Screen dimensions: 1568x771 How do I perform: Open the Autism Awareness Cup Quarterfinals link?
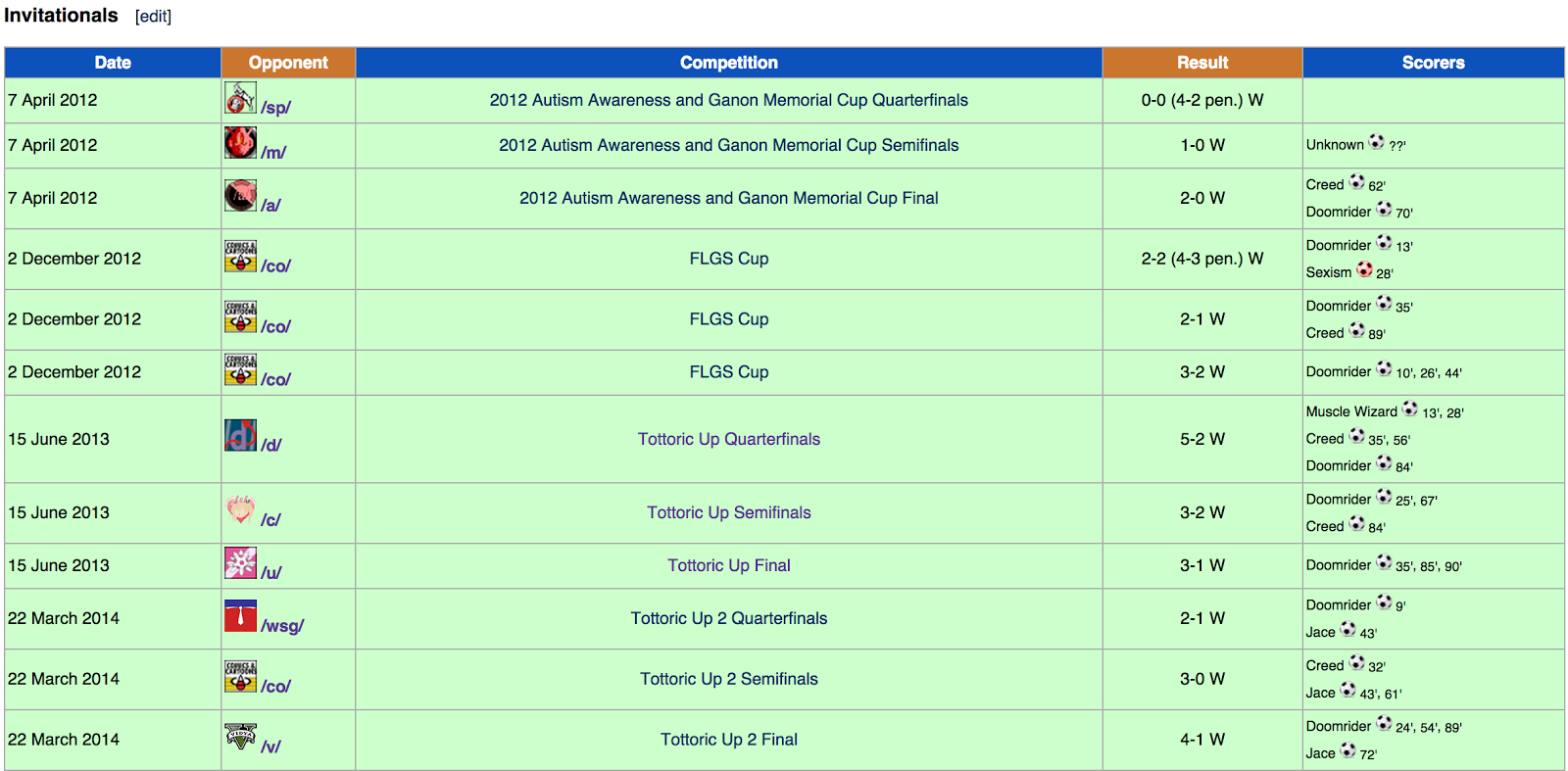point(728,100)
